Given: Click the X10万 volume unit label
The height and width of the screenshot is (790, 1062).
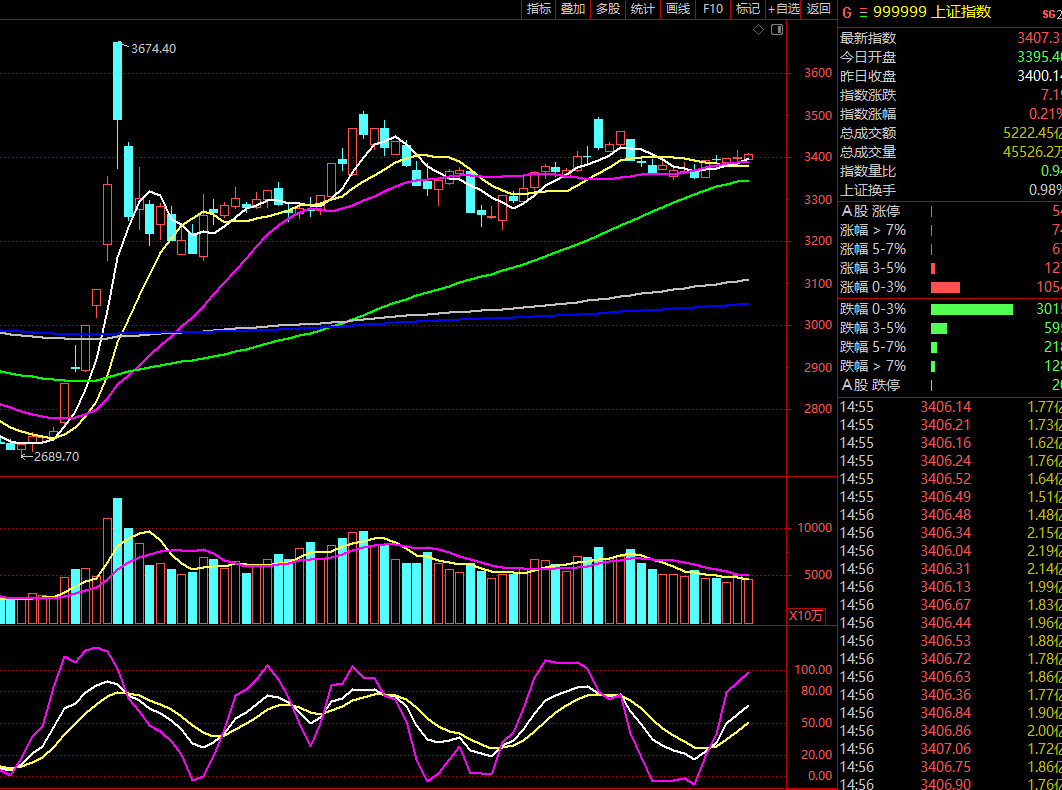Looking at the screenshot, I should point(807,615).
